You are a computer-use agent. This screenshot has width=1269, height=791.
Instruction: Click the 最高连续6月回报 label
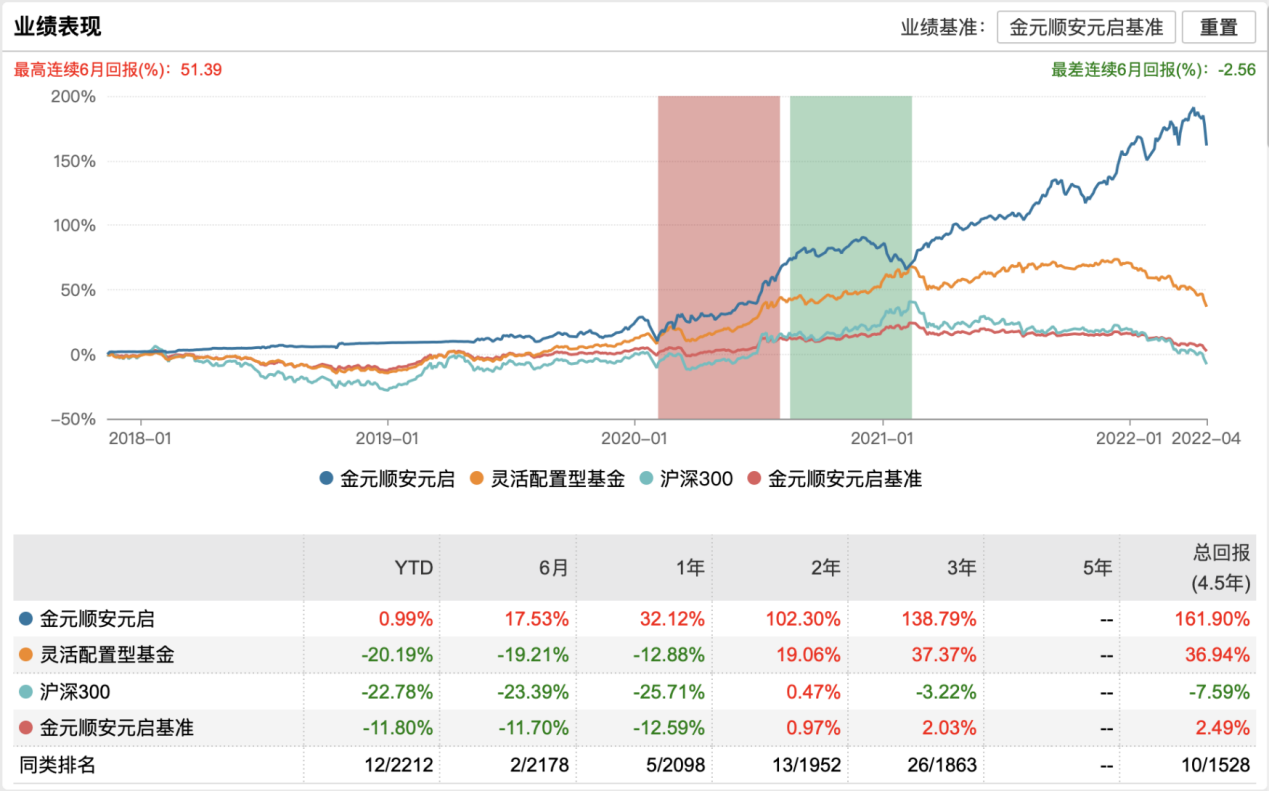[x=117, y=70]
